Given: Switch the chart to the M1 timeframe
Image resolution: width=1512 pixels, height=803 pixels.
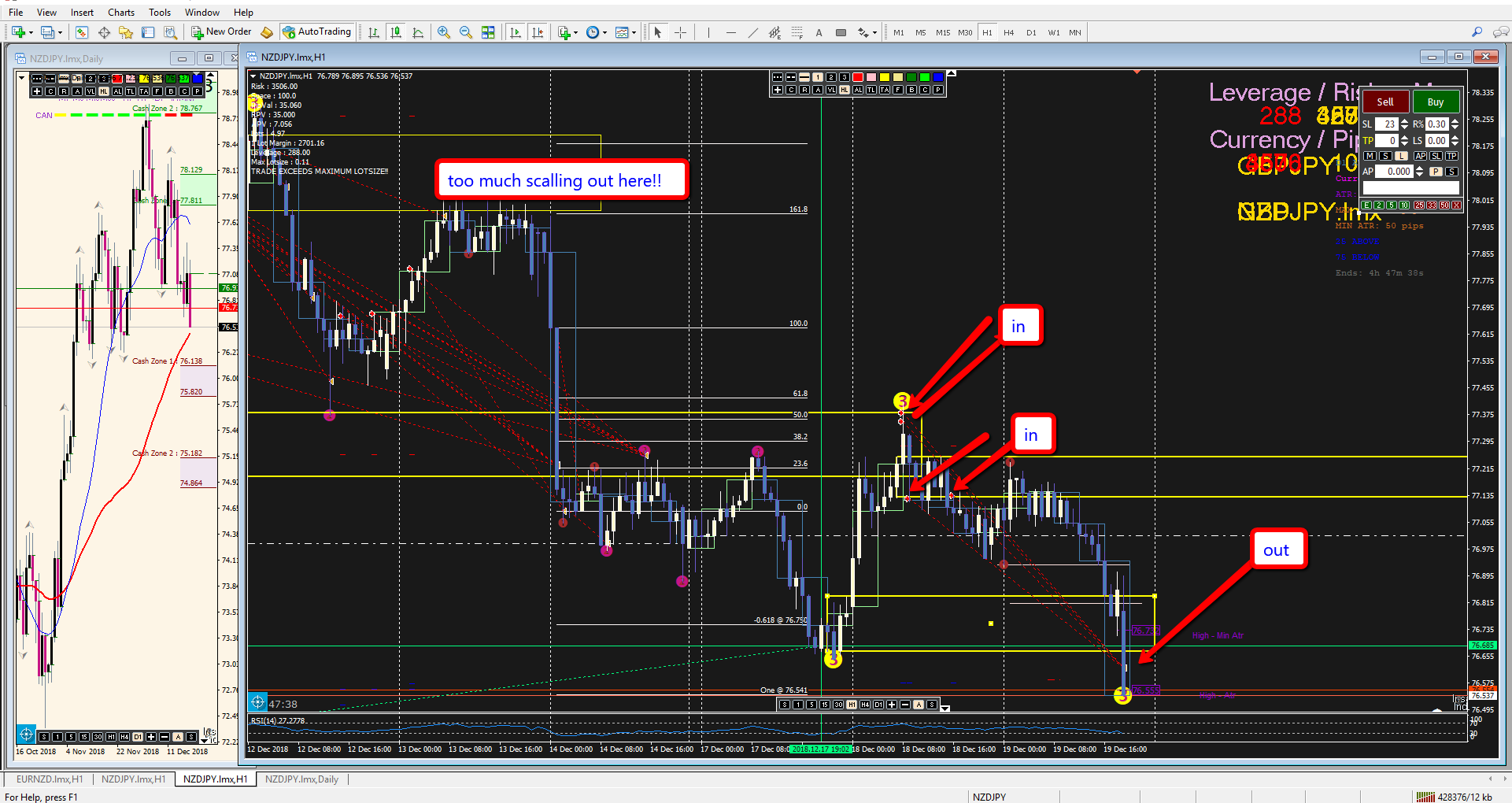Looking at the screenshot, I should coord(899,32).
